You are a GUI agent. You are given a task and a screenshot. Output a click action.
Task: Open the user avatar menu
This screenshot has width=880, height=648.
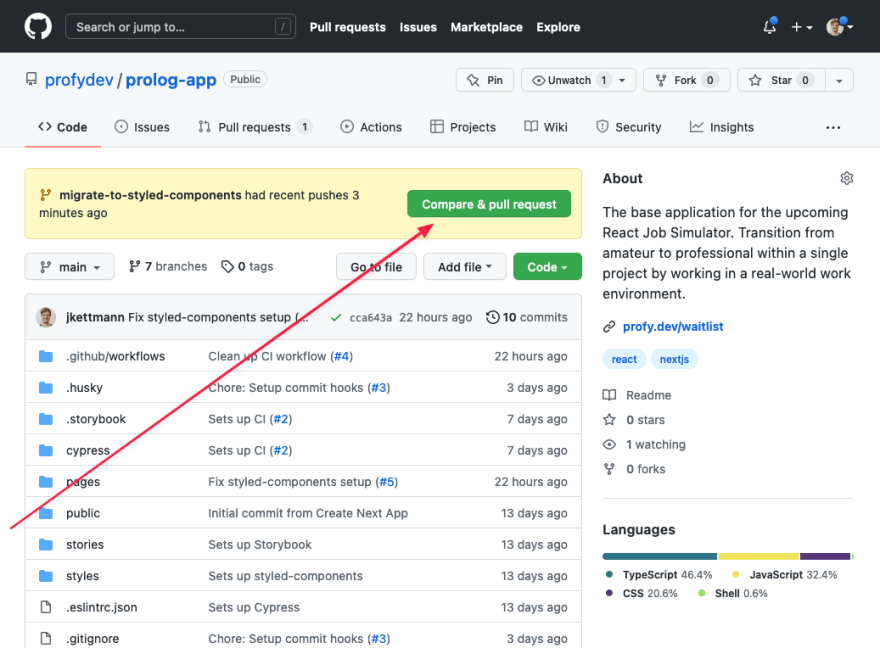[x=840, y=26]
